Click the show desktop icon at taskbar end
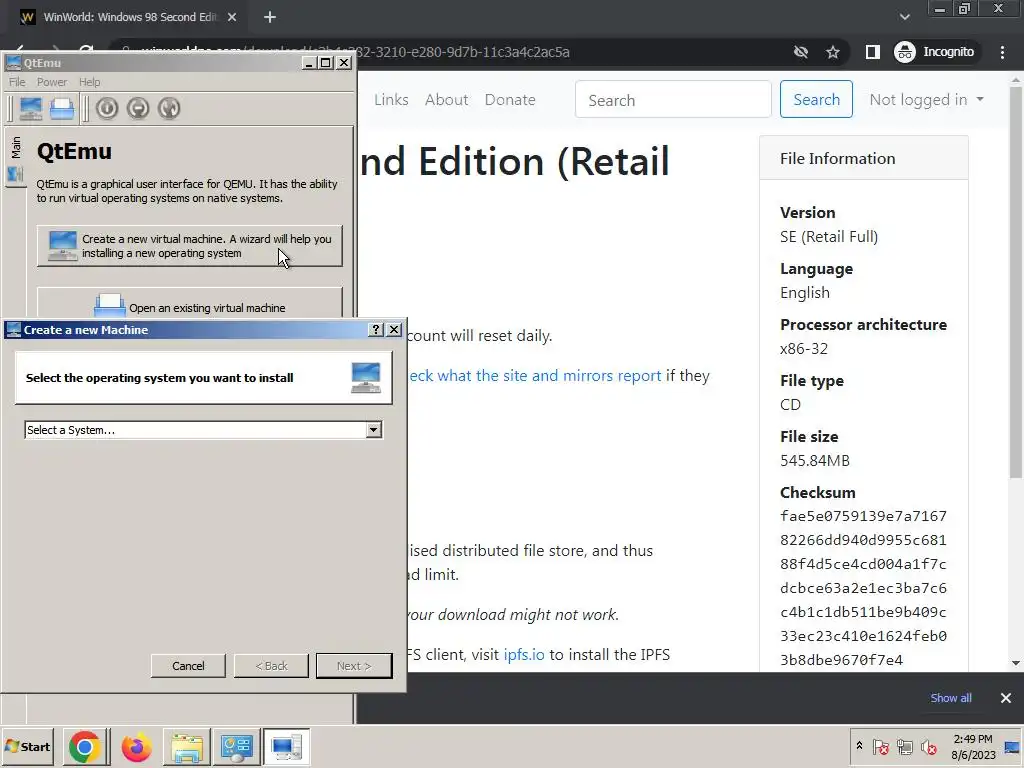 click(1012, 747)
